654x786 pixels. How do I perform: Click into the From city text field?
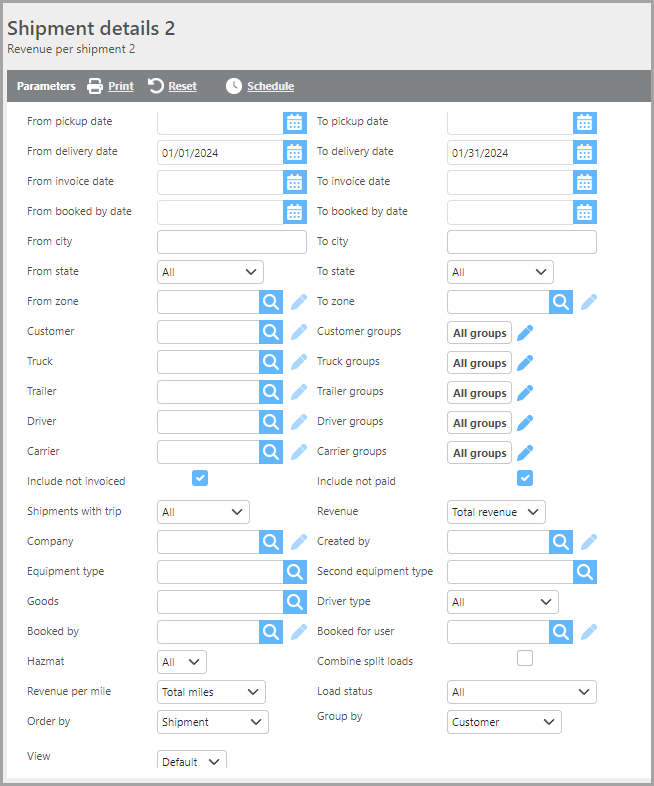(232, 242)
